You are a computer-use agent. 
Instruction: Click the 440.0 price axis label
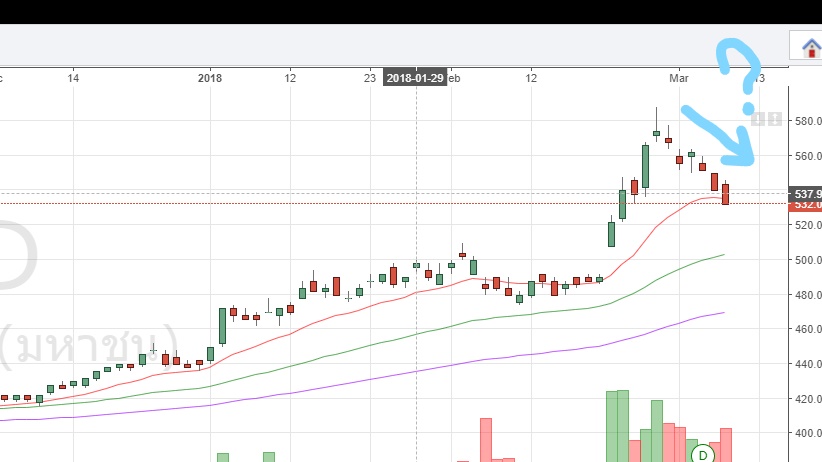pyautogui.click(x=807, y=363)
